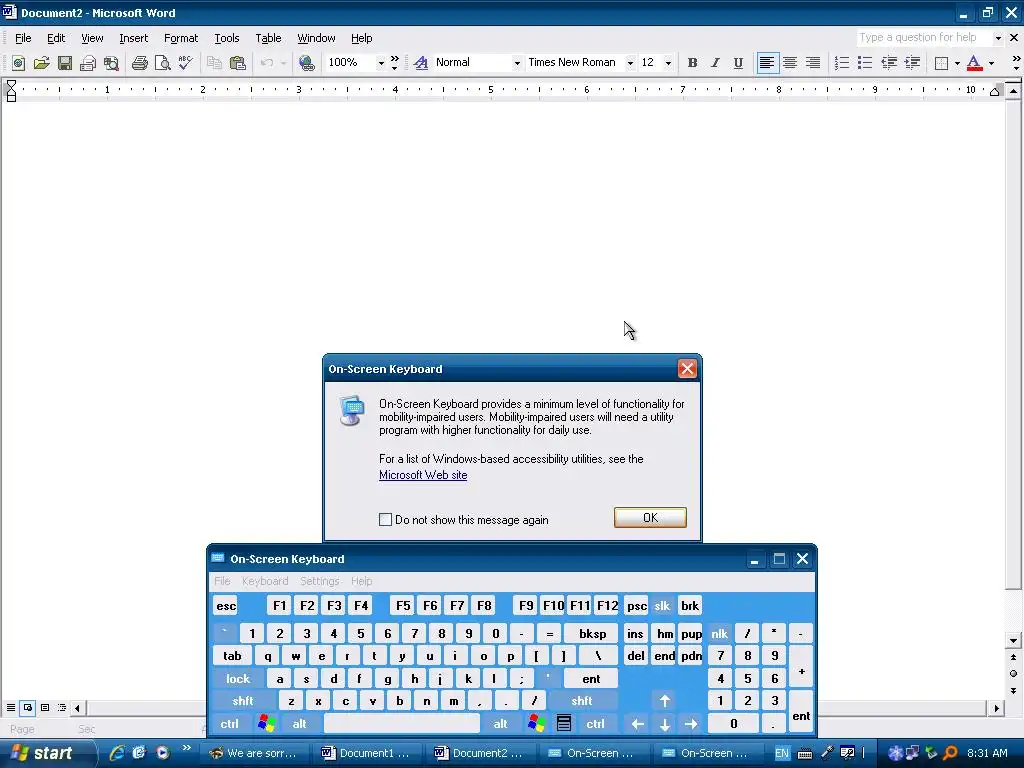This screenshot has width=1024, height=768.
Task: Open the Tools menu
Action: [227, 38]
